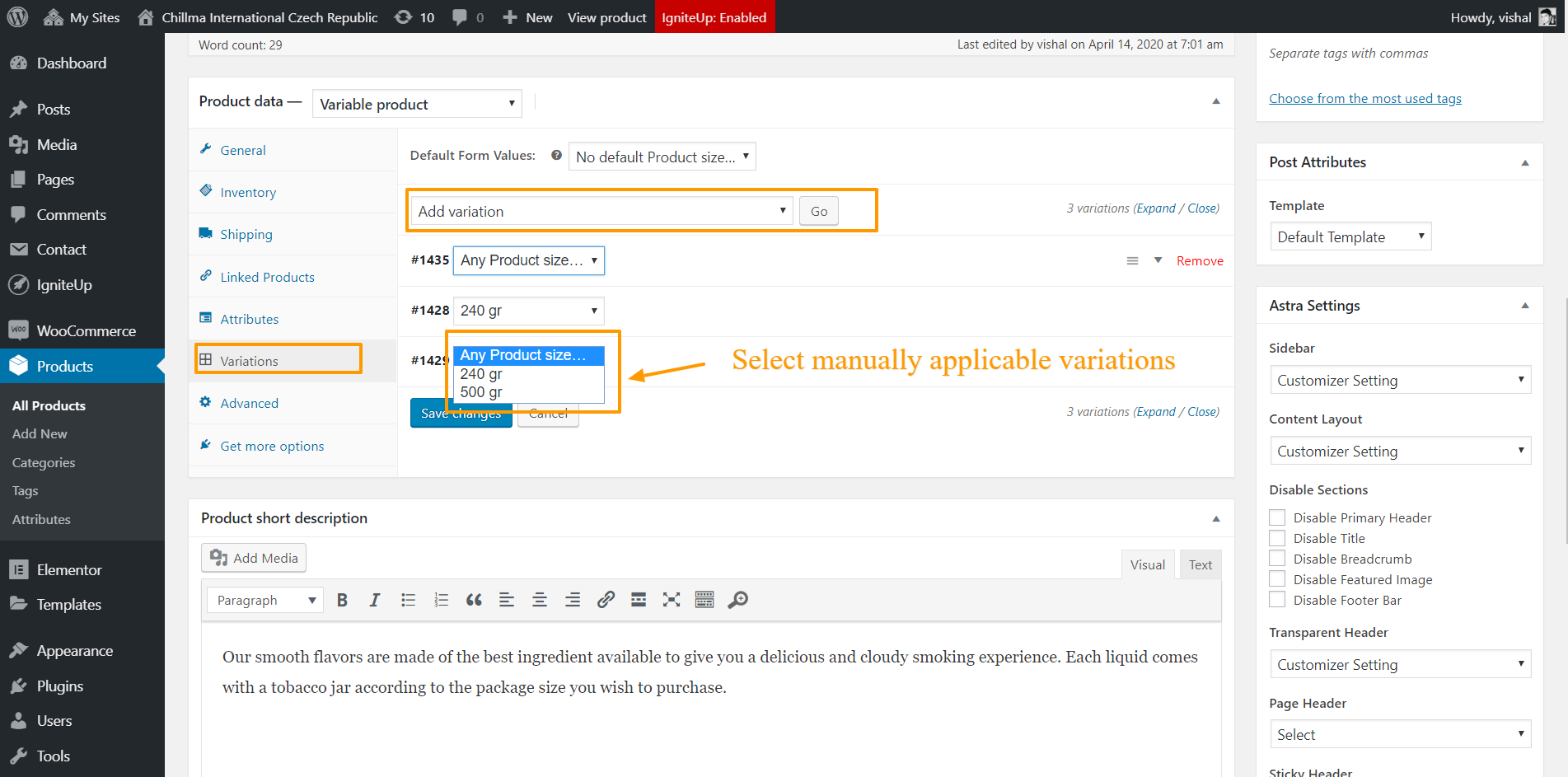This screenshot has width=1568, height=777.
Task: Select 240 gr in the open dropdown list
Action: click(x=528, y=374)
